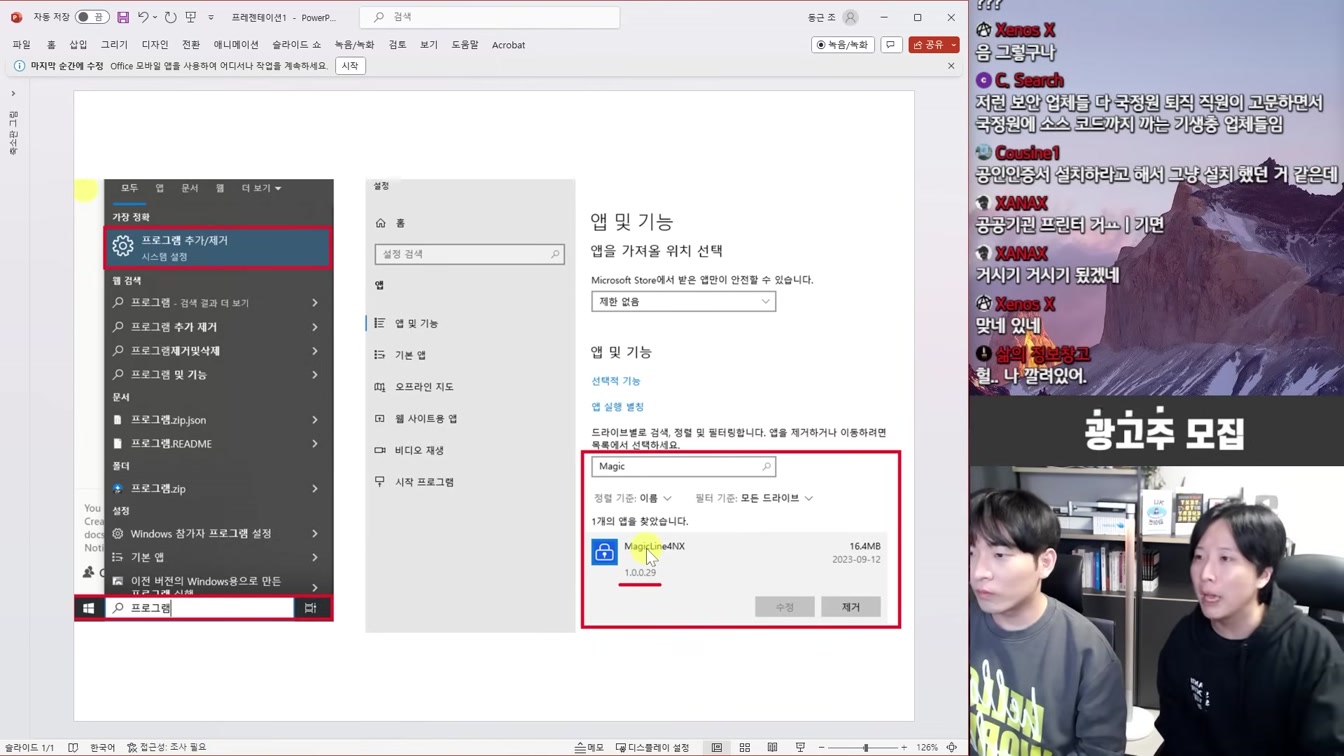Switch to Reading view icon
This screenshot has width=1344, height=756.
tap(772, 747)
